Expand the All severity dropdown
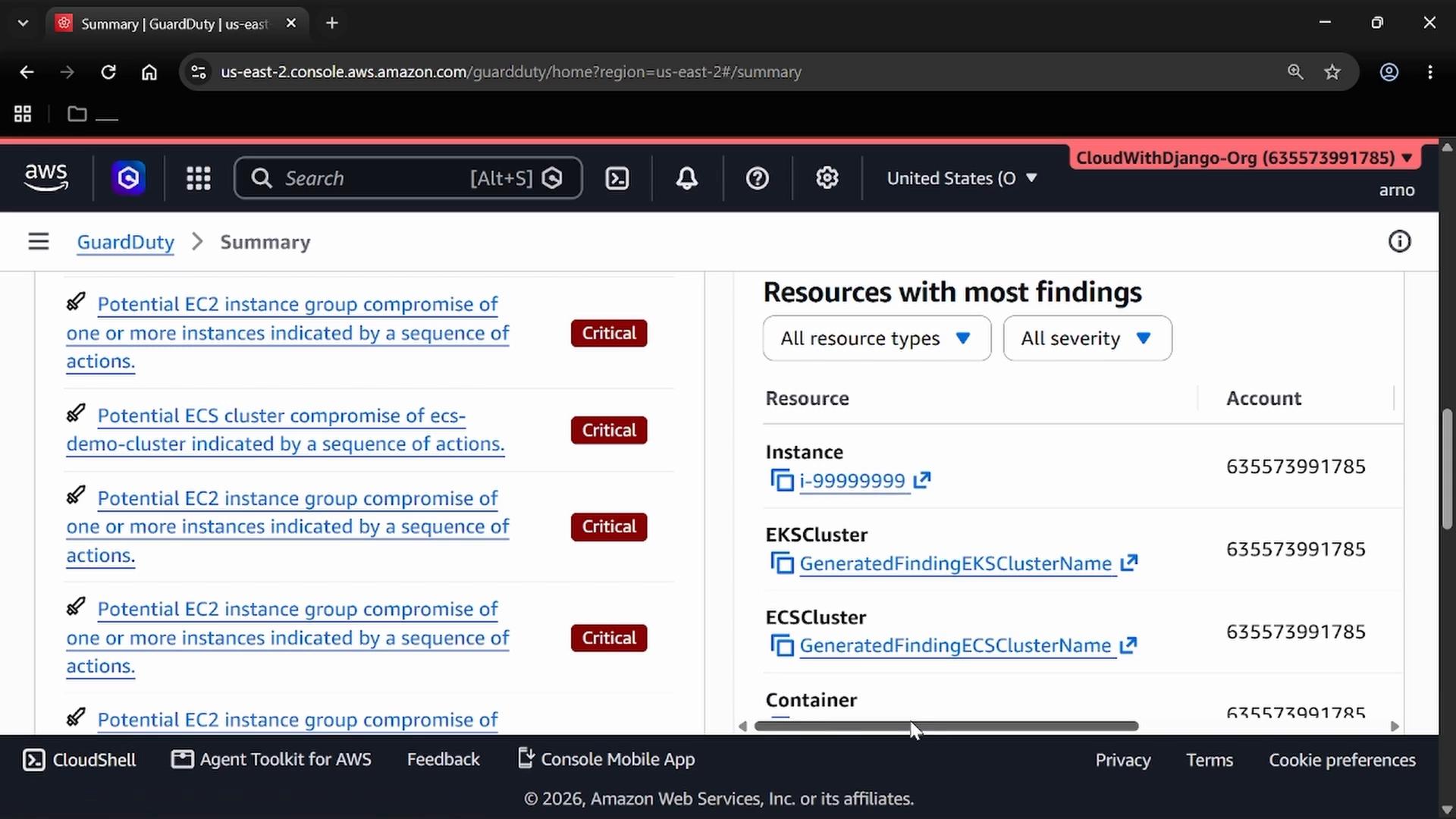This screenshot has width=1456, height=819. coord(1087,338)
